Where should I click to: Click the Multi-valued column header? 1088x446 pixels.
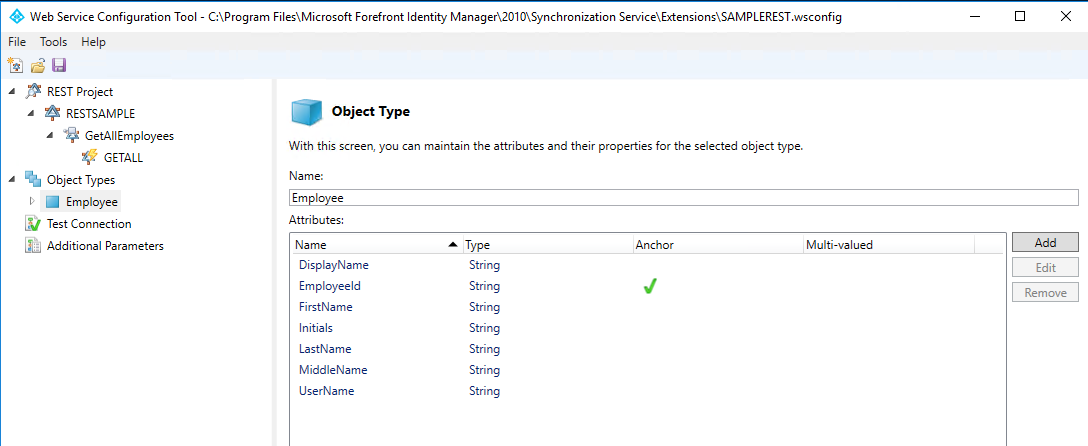[x=888, y=244]
